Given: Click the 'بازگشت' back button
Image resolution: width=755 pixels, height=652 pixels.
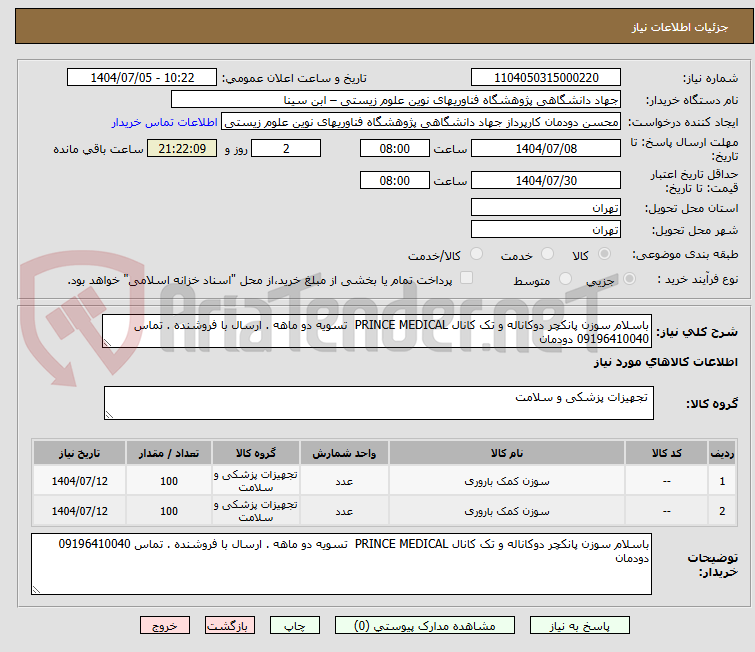Looking at the screenshot, I should click(231, 626).
